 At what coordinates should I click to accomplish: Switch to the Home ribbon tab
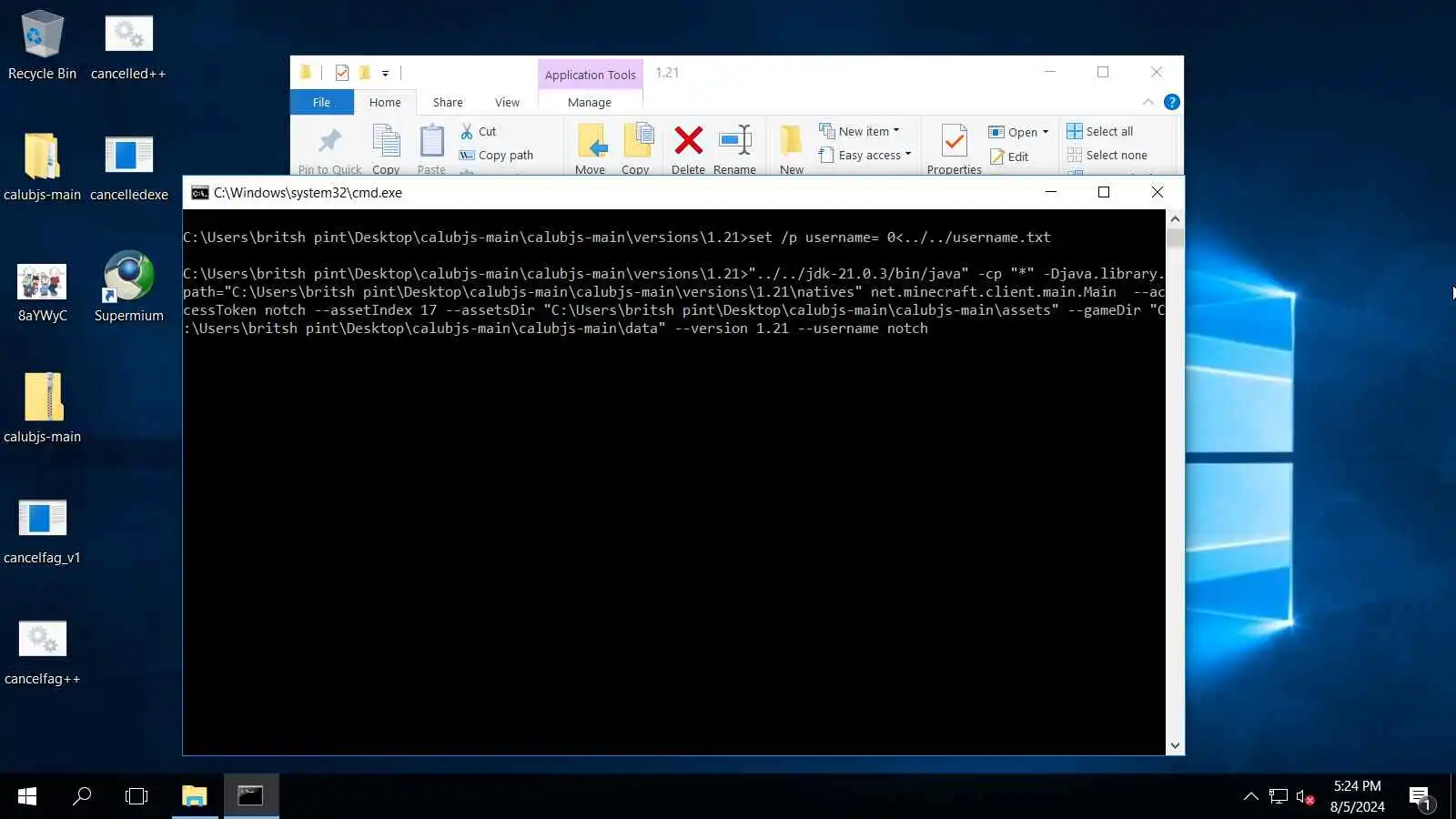coord(385,103)
